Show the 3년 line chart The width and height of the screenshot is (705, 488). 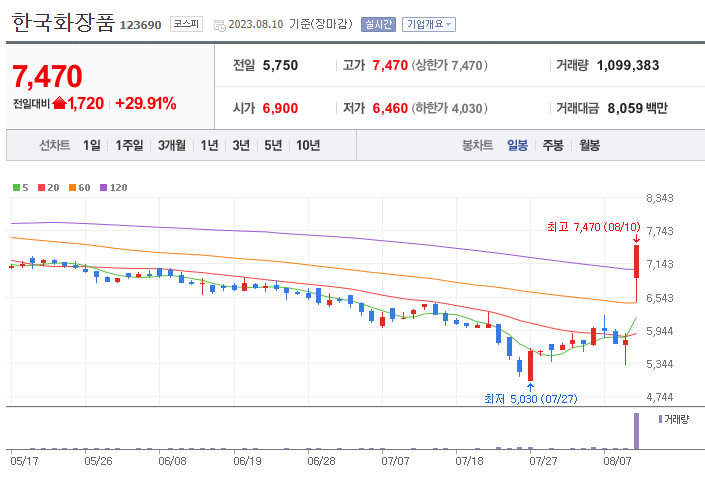[x=241, y=145]
